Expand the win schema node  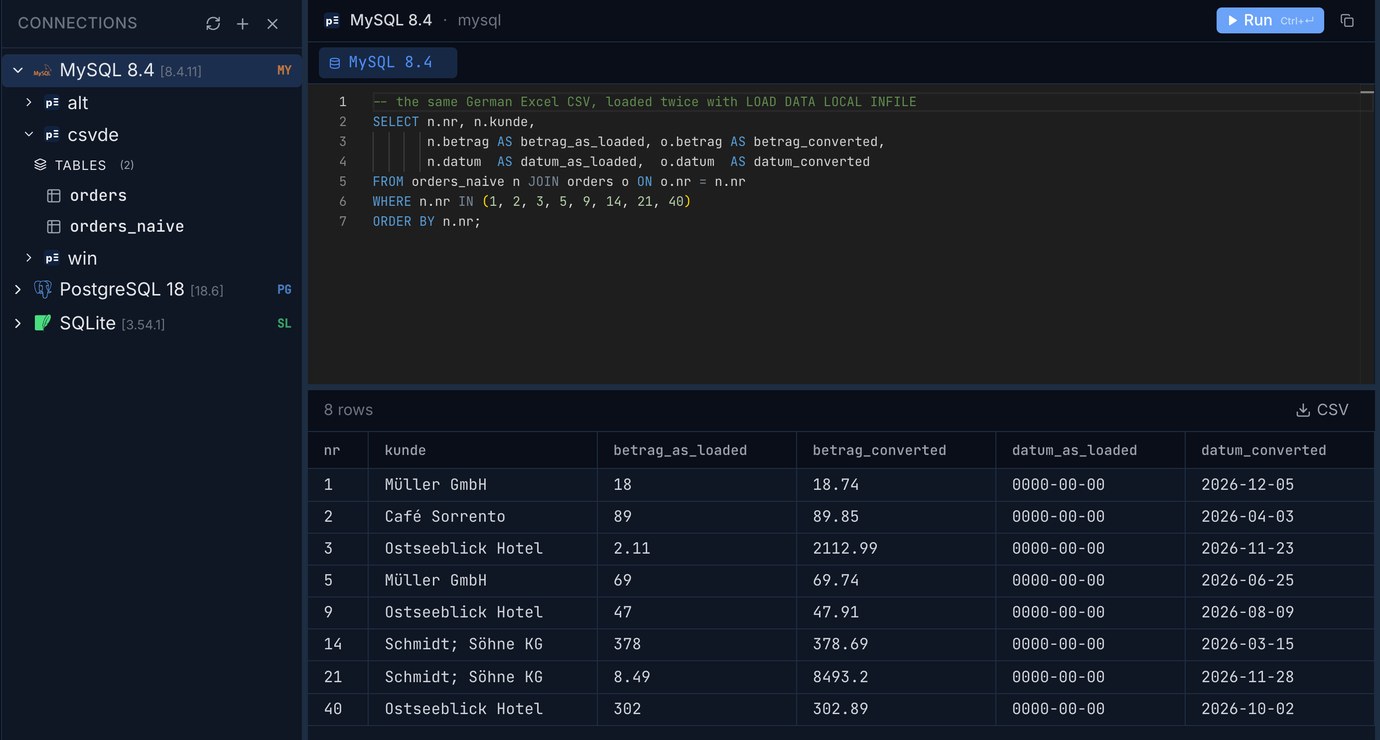[x=28, y=257]
